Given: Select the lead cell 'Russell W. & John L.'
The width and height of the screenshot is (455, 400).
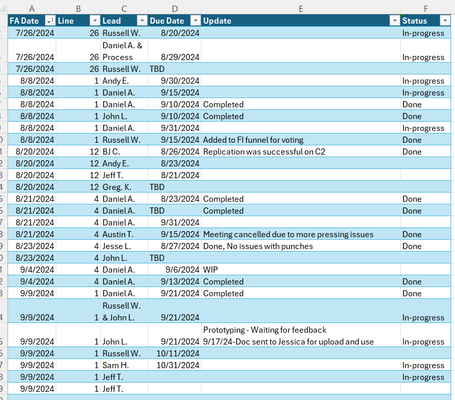Looking at the screenshot, I should click(x=124, y=311).
